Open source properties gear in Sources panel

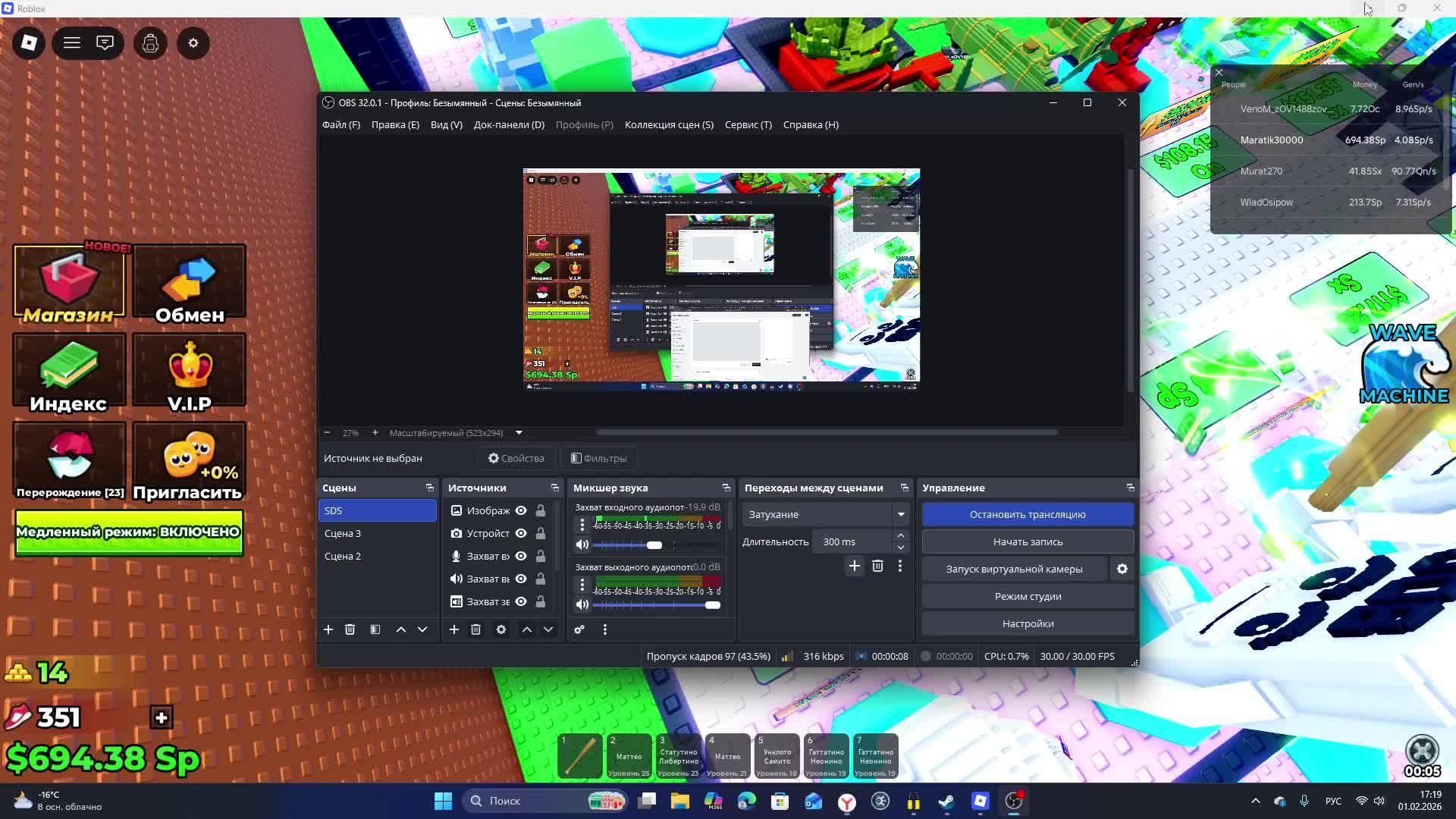[x=501, y=629]
